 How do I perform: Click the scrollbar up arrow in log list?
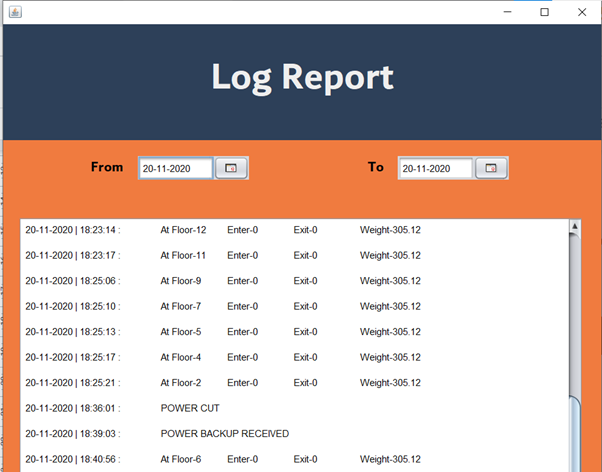coord(575,226)
